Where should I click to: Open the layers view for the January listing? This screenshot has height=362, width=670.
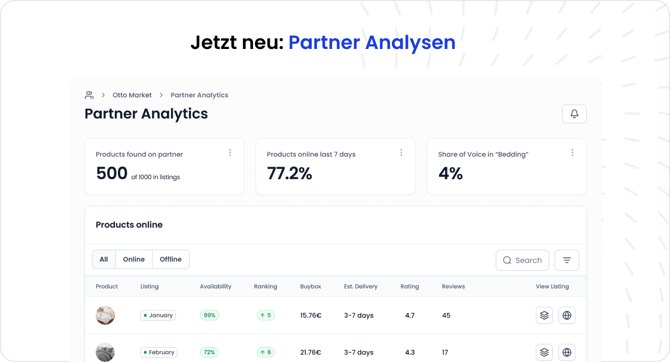tap(544, 315)
